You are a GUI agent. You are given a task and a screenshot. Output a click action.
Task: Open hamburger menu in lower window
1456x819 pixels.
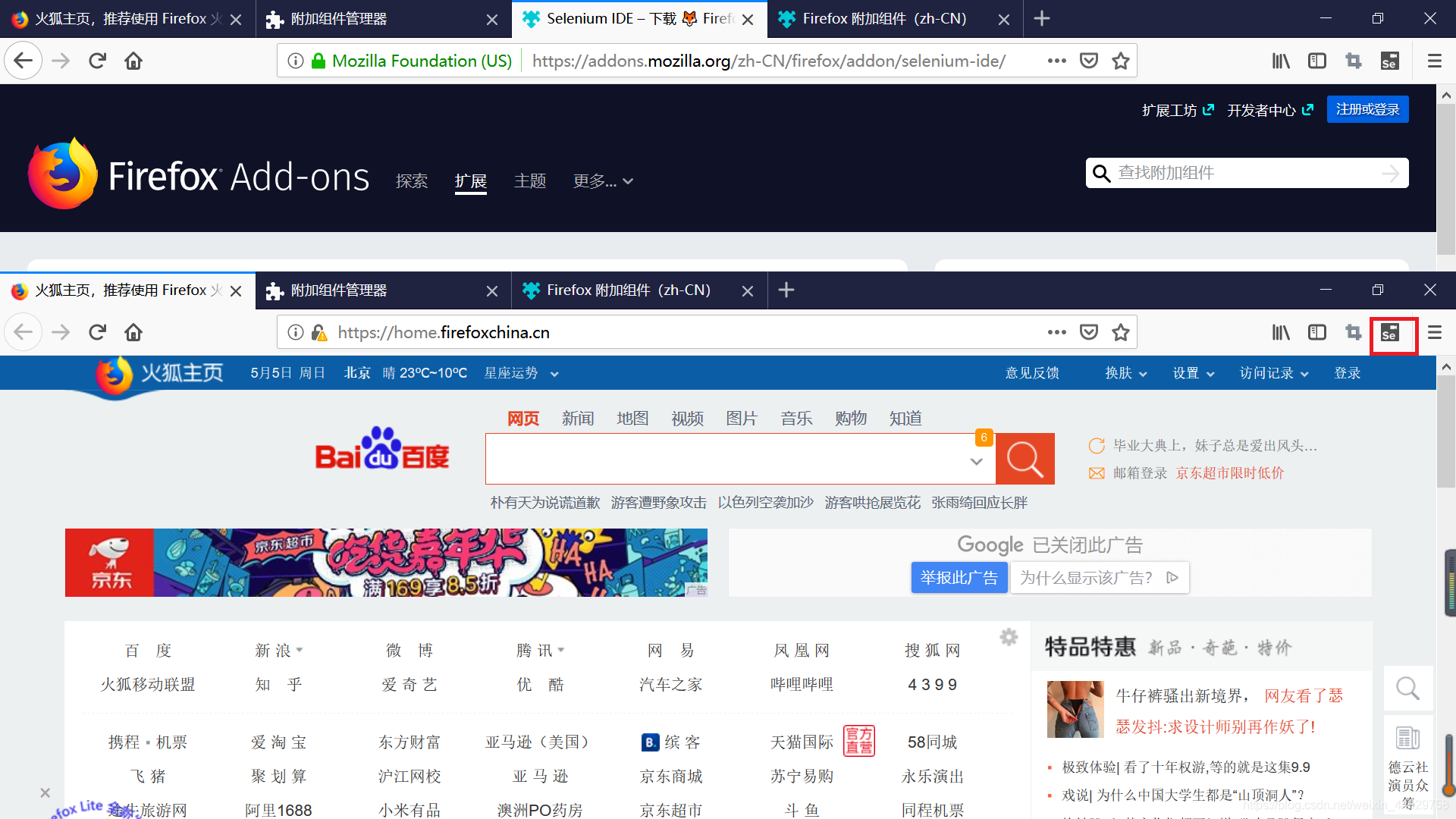coord(1434,332)
